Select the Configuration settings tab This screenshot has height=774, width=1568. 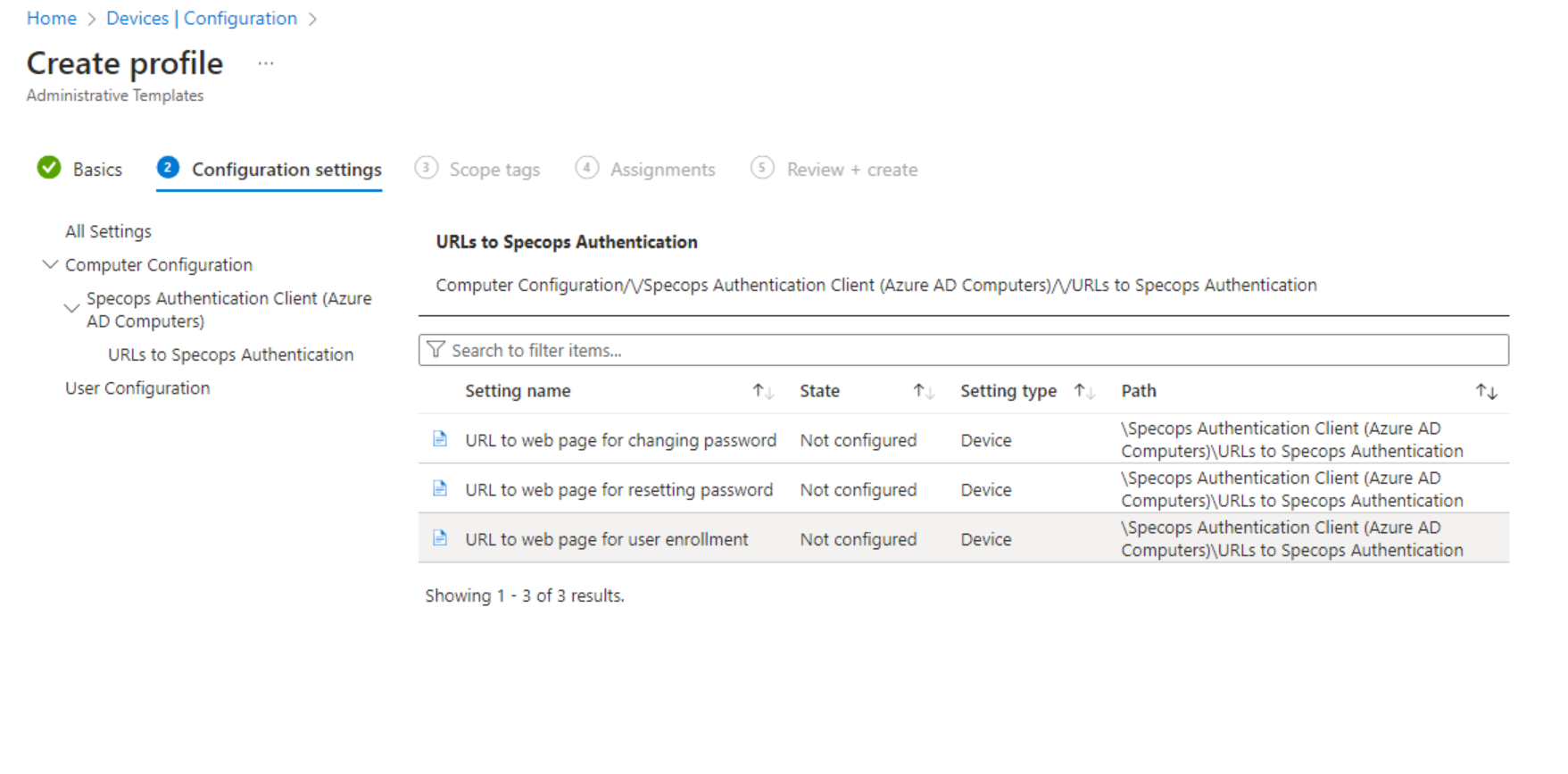pyautogui.click(x=286, y=170)
